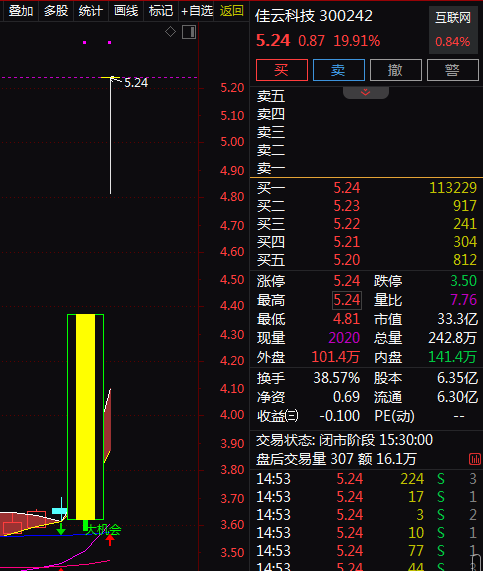Click 总量 value 242.8万

[452, 338]
